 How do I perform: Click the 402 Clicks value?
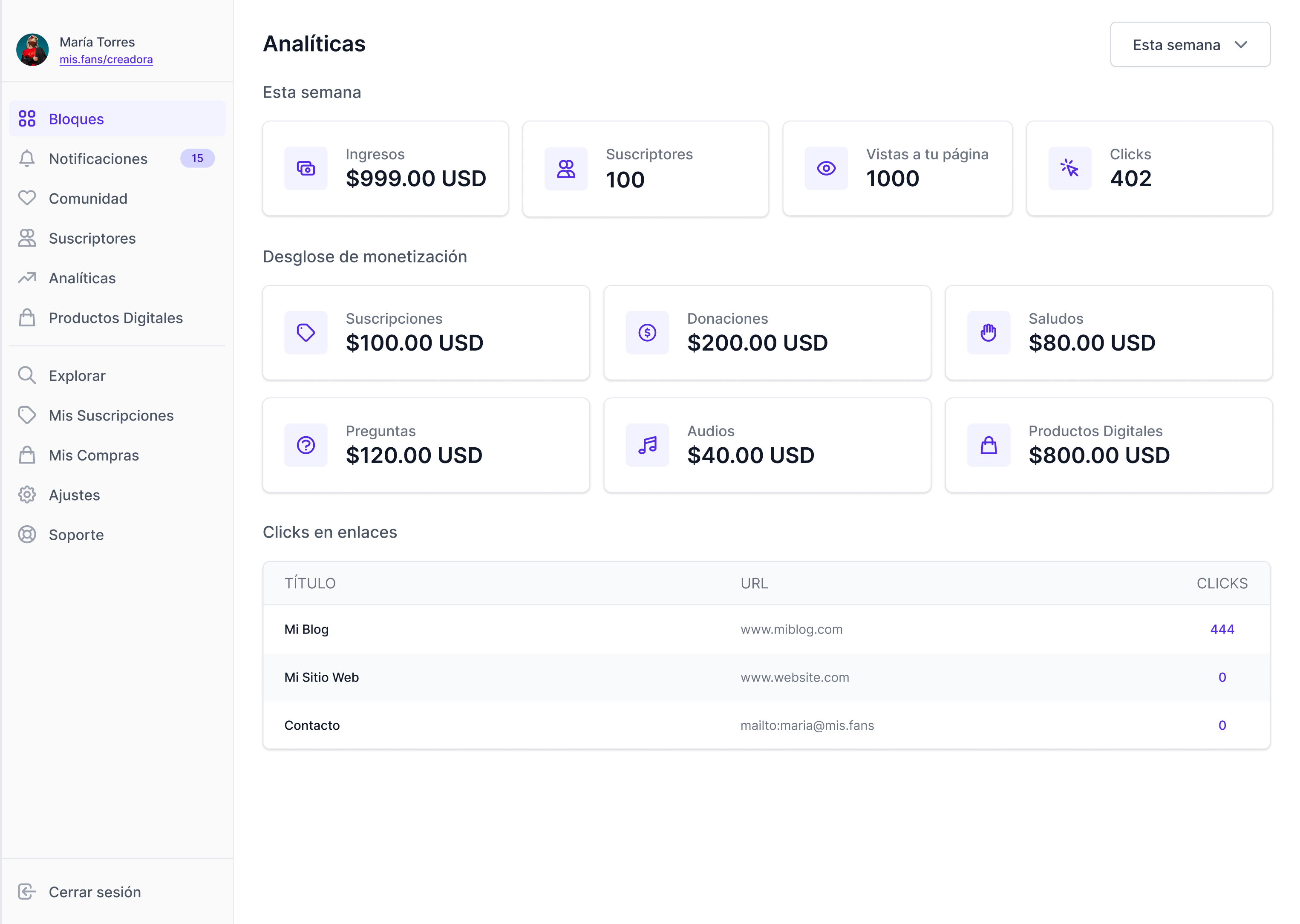click(x=1130, y=178)
